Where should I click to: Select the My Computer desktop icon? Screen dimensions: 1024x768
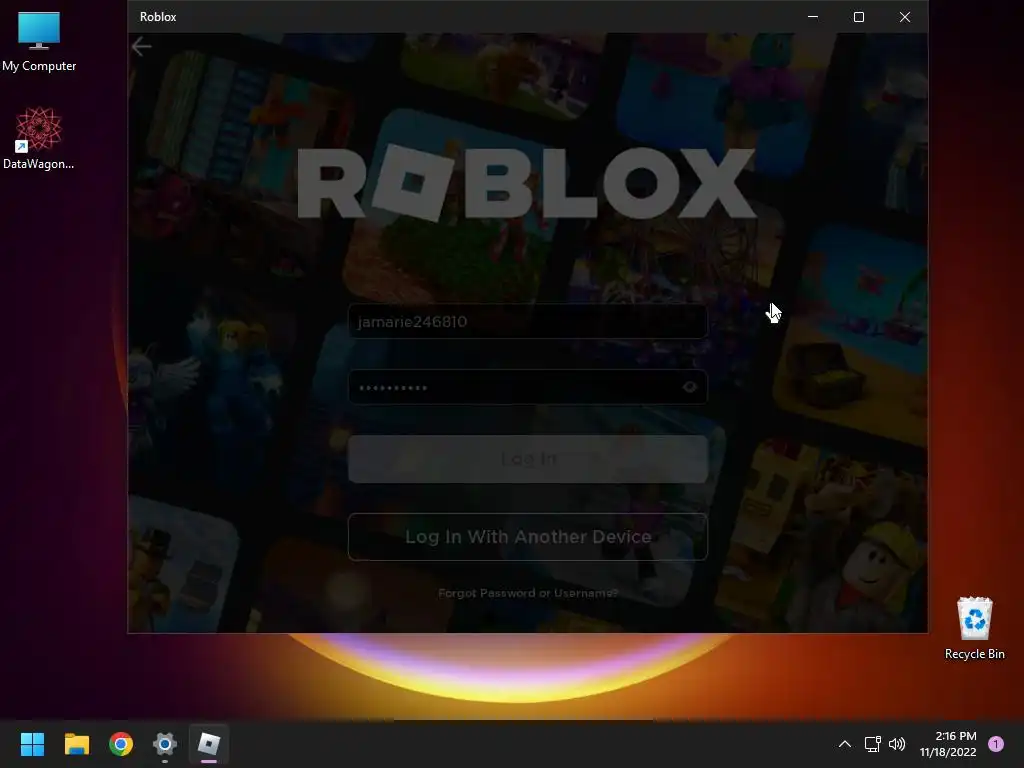click(39, 42)
